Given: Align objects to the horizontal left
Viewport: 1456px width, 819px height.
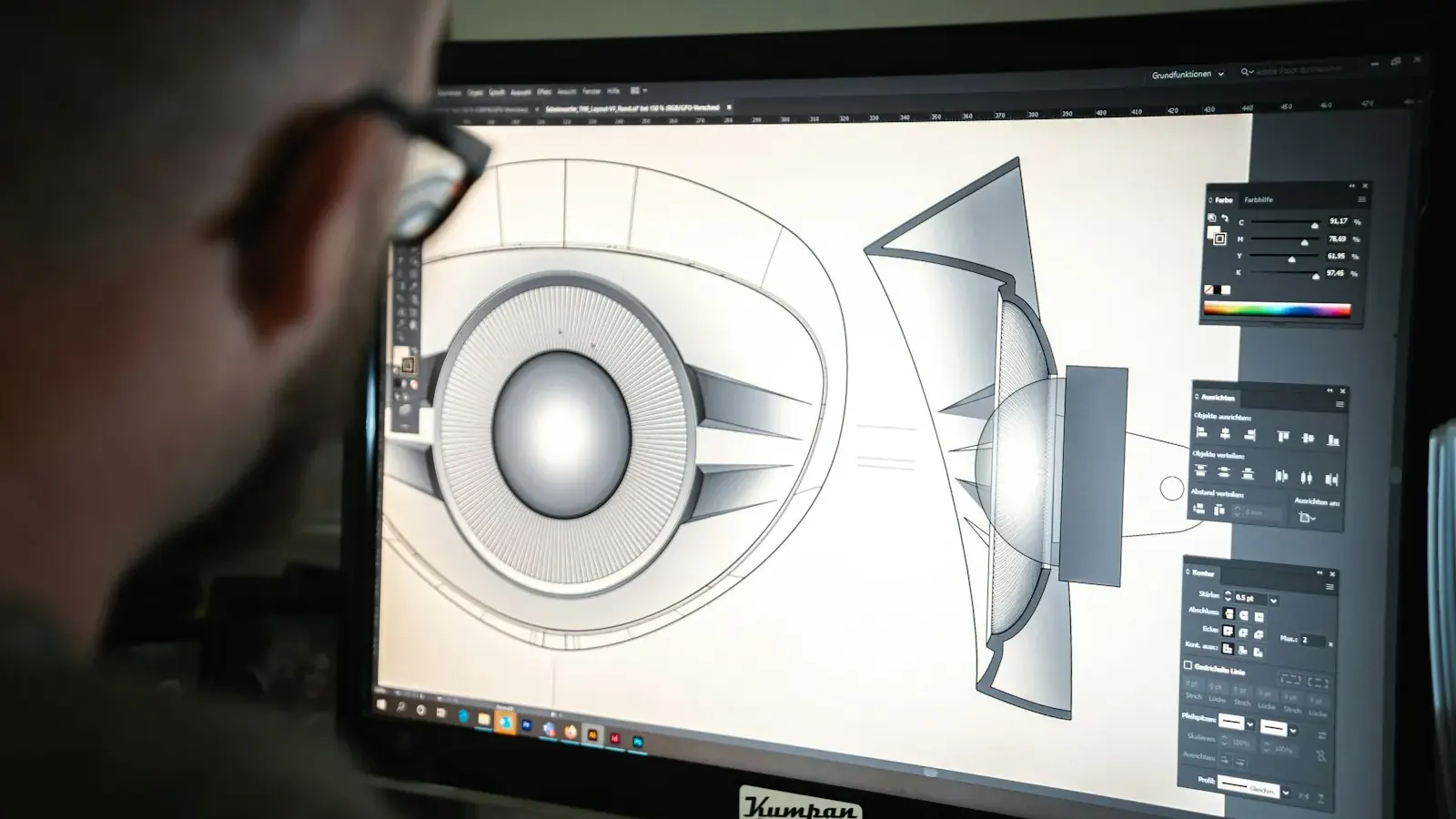Looking at the screenshot, I should tap(1201, 432).
